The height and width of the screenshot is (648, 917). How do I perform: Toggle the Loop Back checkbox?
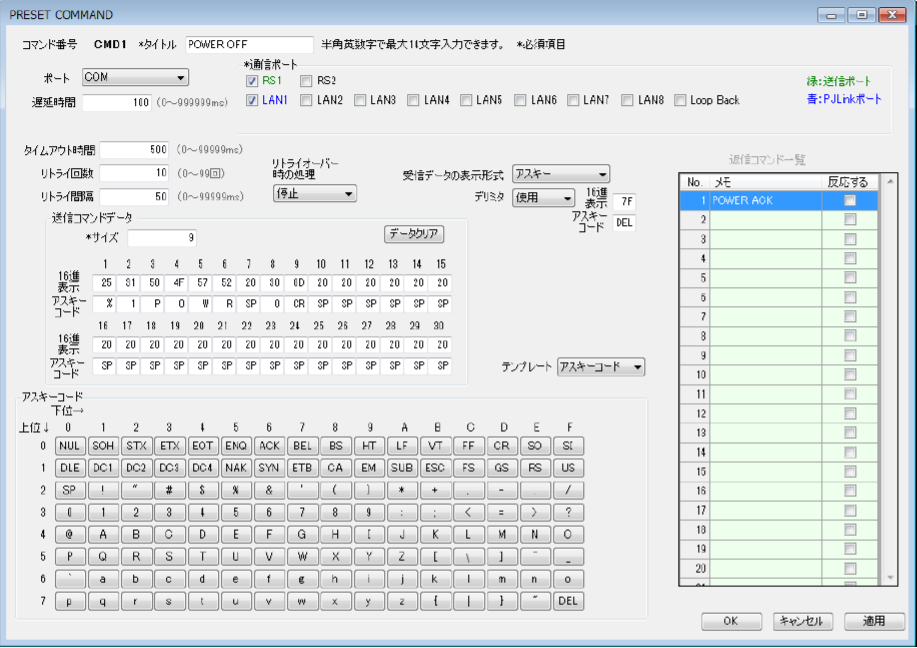click(x=680, y=100)
